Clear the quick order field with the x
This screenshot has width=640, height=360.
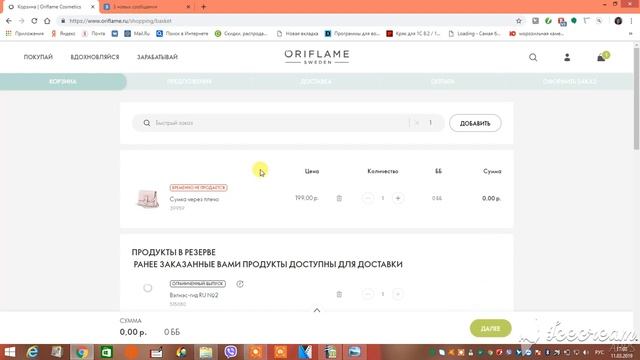point(417,123)
